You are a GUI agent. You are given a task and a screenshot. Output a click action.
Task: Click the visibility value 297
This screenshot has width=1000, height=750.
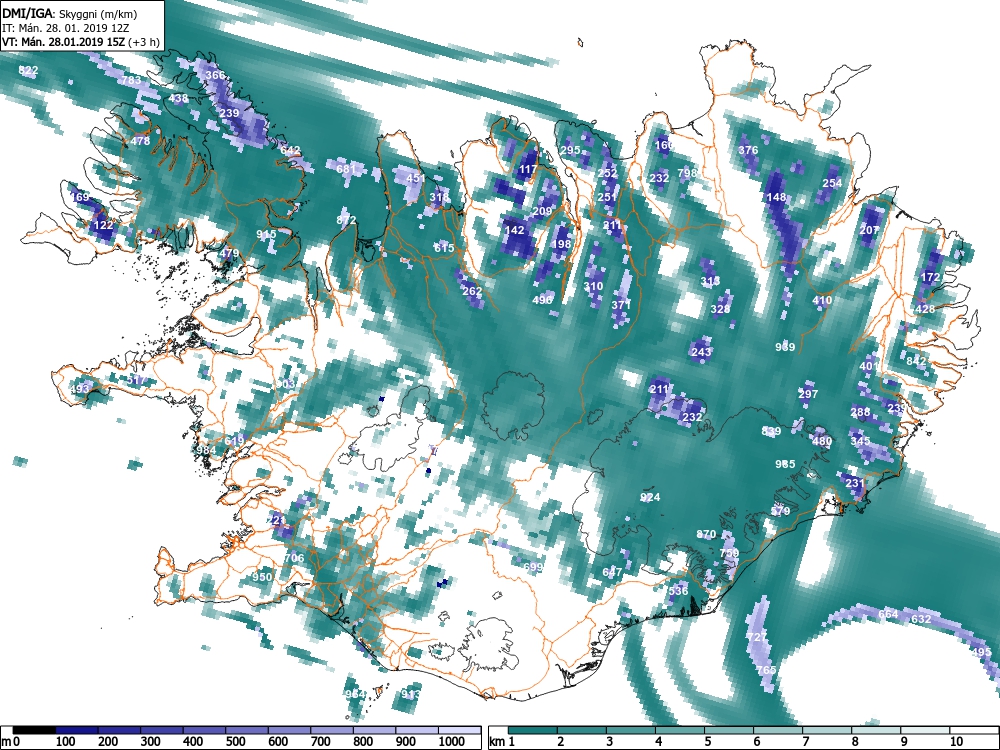808,394
